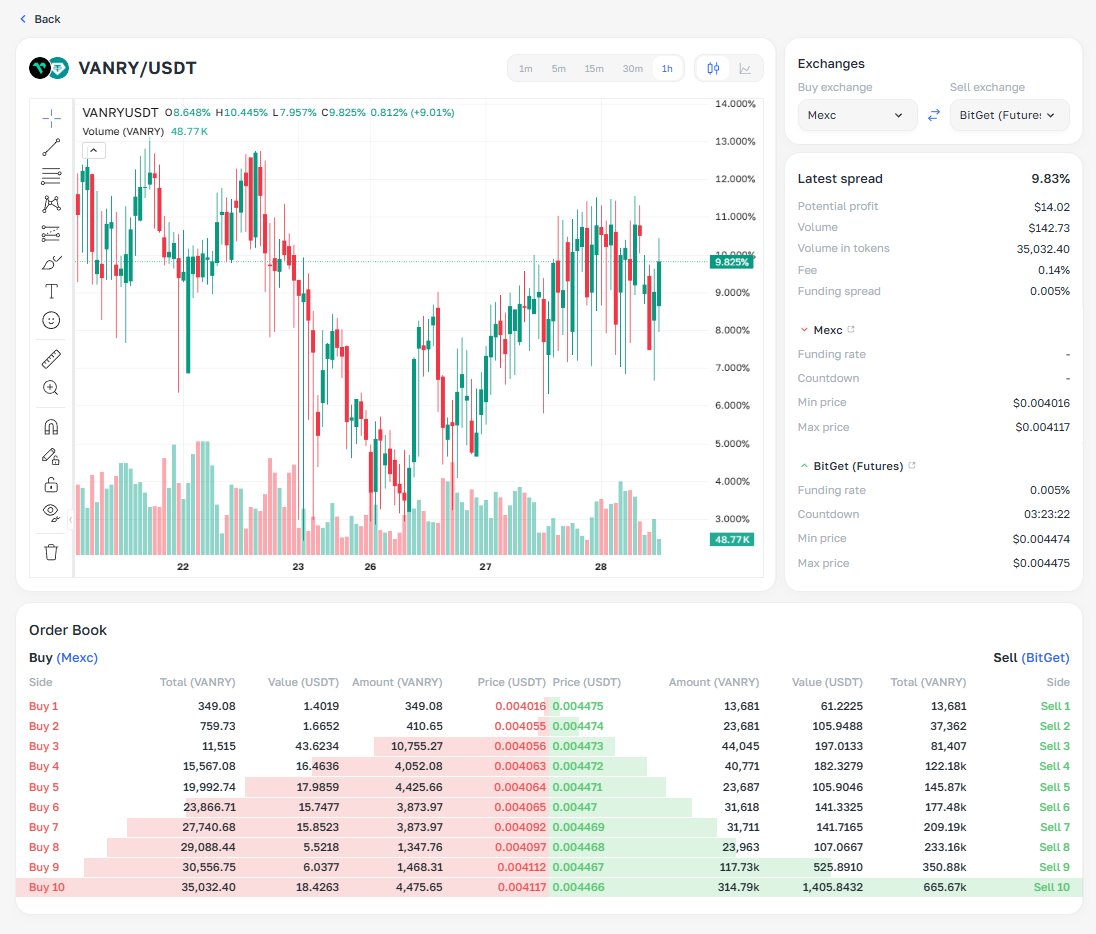Select the 30m timeframe
This screenshot has width=1096, height=934.
[633, 69]
